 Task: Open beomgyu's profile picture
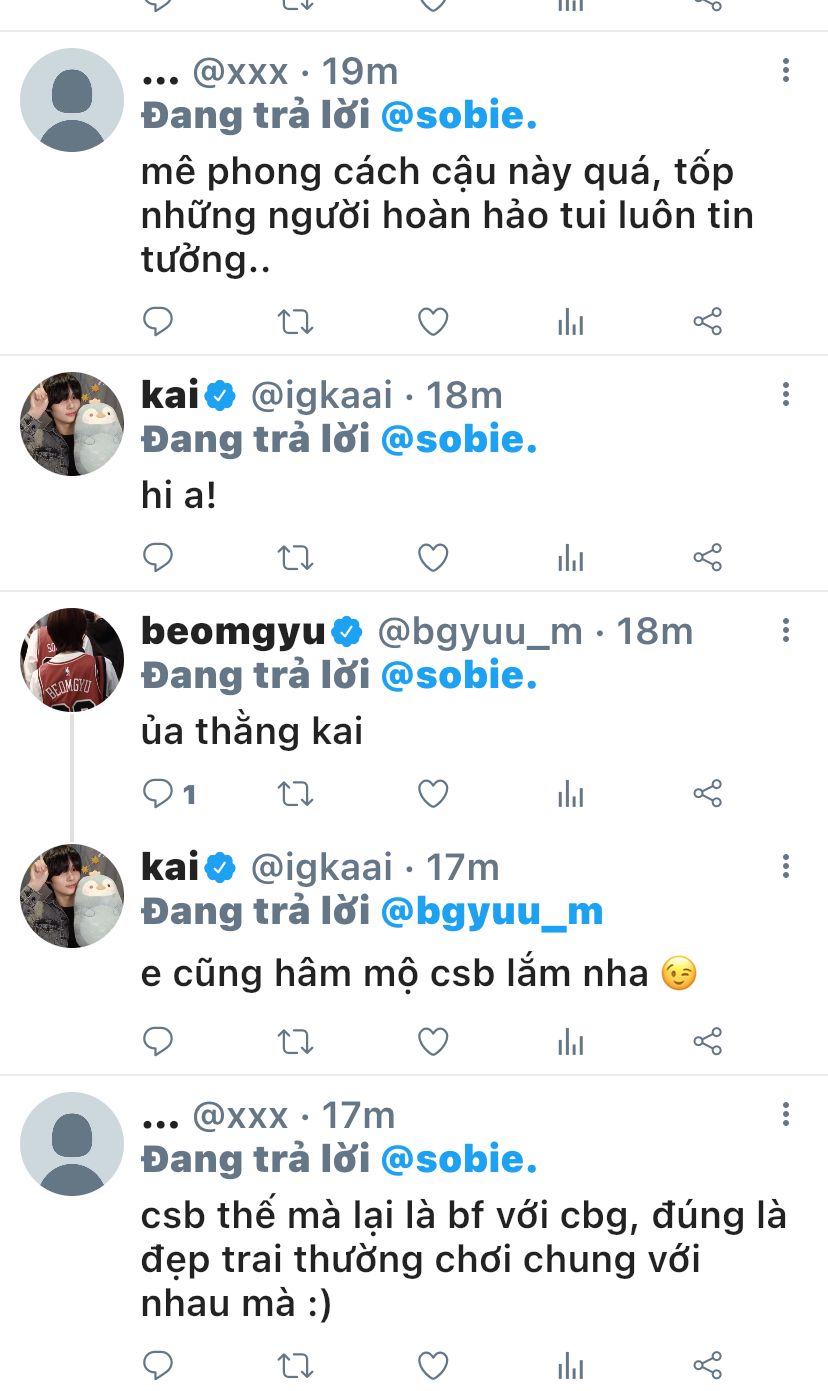click(x=72, y=659)
